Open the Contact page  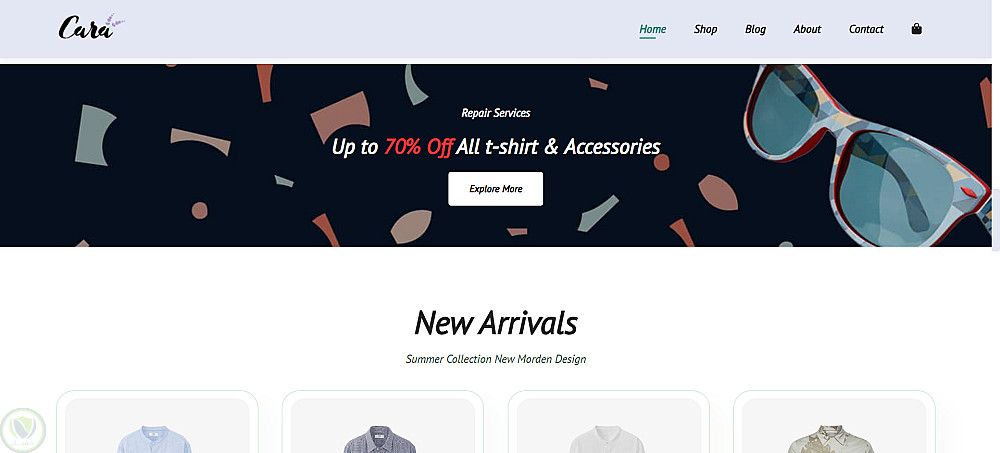[866, 29]
